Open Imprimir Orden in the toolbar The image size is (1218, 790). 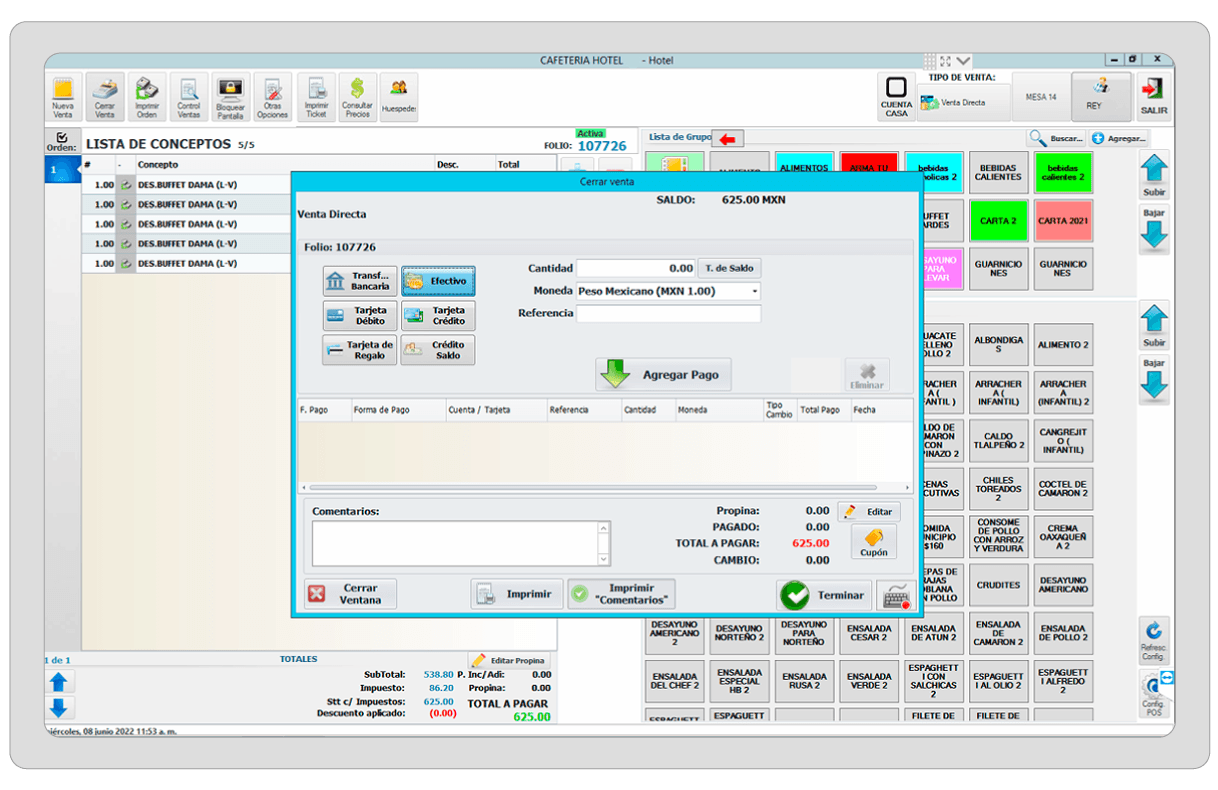tap(147, 98)
